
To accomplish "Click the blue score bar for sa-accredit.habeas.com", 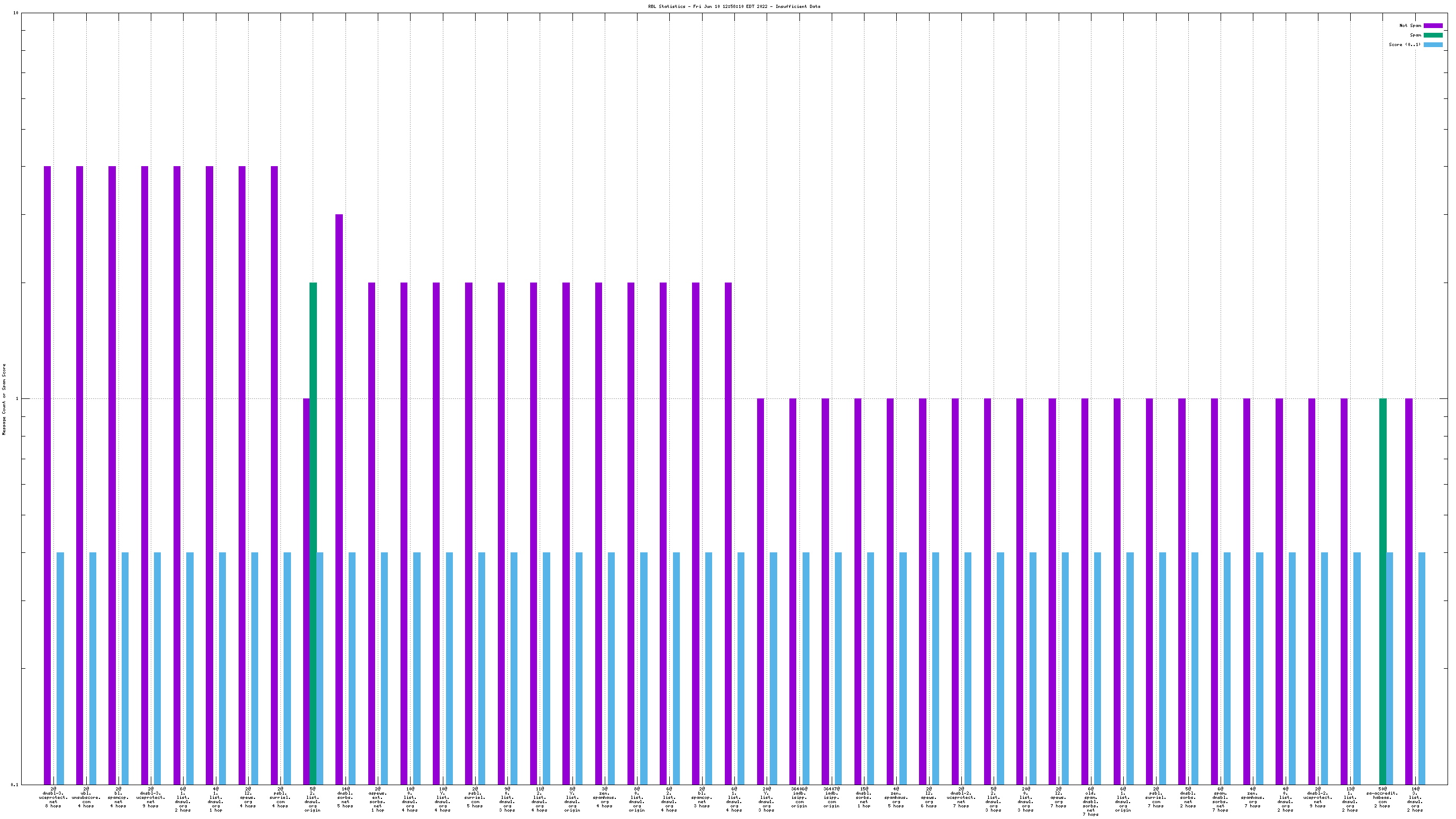I will point(1390,667).
